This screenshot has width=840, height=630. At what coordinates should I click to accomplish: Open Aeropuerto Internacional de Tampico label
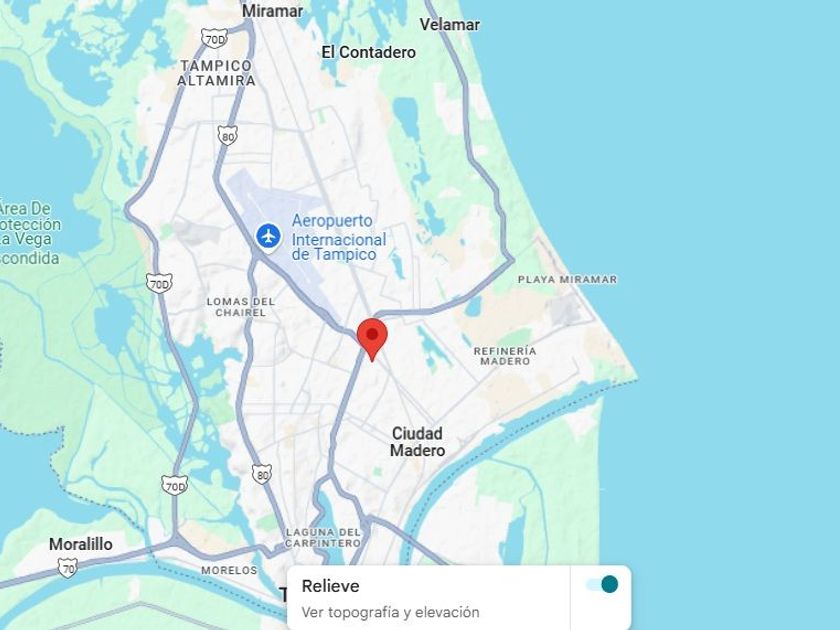pos(339,237)
